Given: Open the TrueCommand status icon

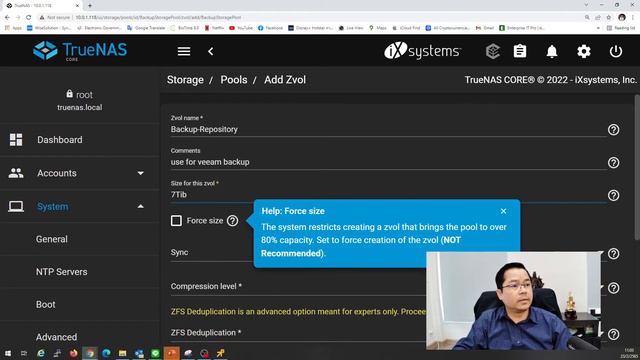Looking at the screenshot, I should 493,51.
